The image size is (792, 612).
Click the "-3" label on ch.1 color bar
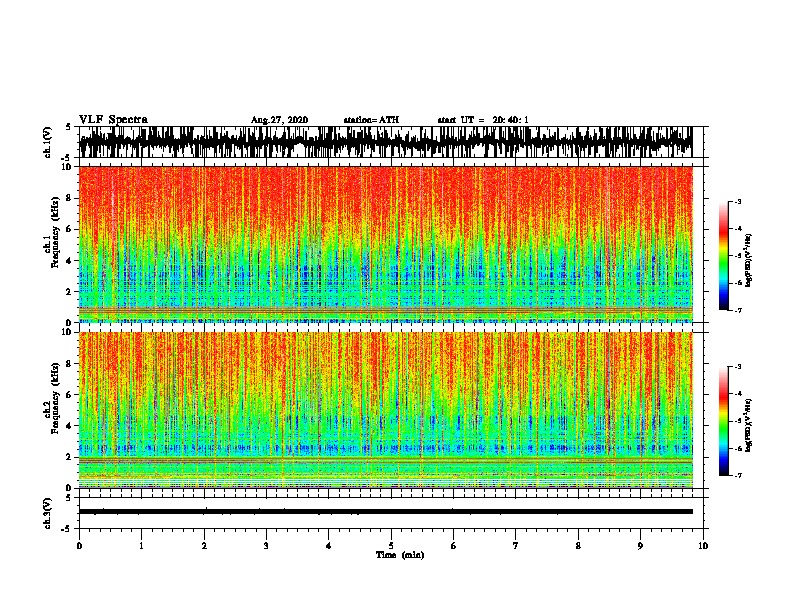[x=738, y=201]
